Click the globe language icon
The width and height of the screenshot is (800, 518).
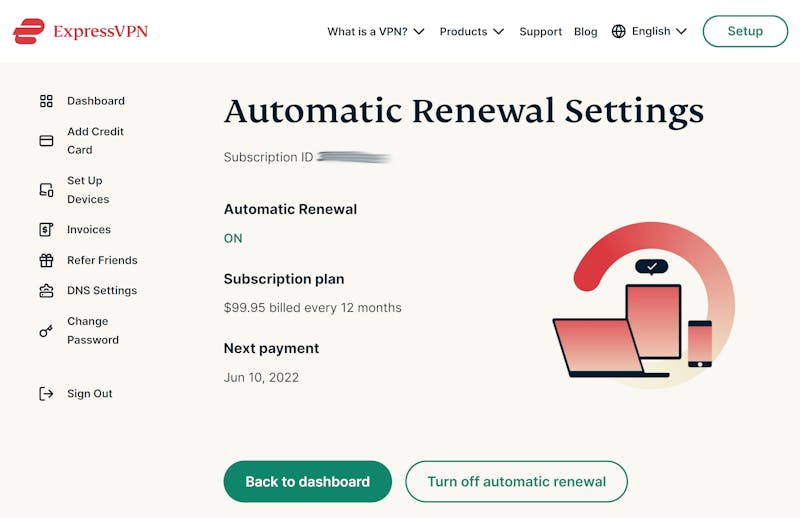[618, 31]
